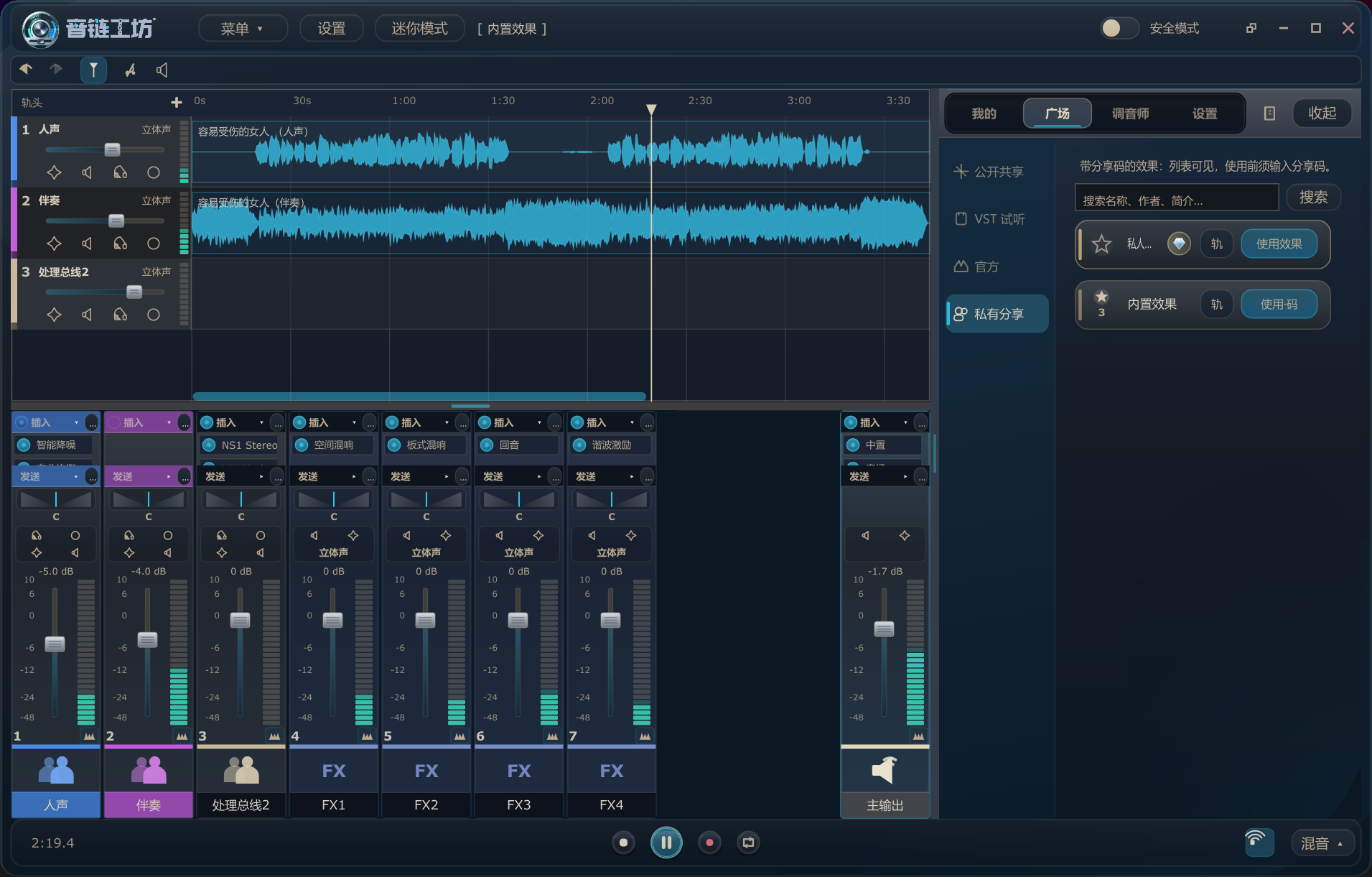Disable the 智能降噪 insert power toggle
1372x877 pixels.
[x=24, y=445]
